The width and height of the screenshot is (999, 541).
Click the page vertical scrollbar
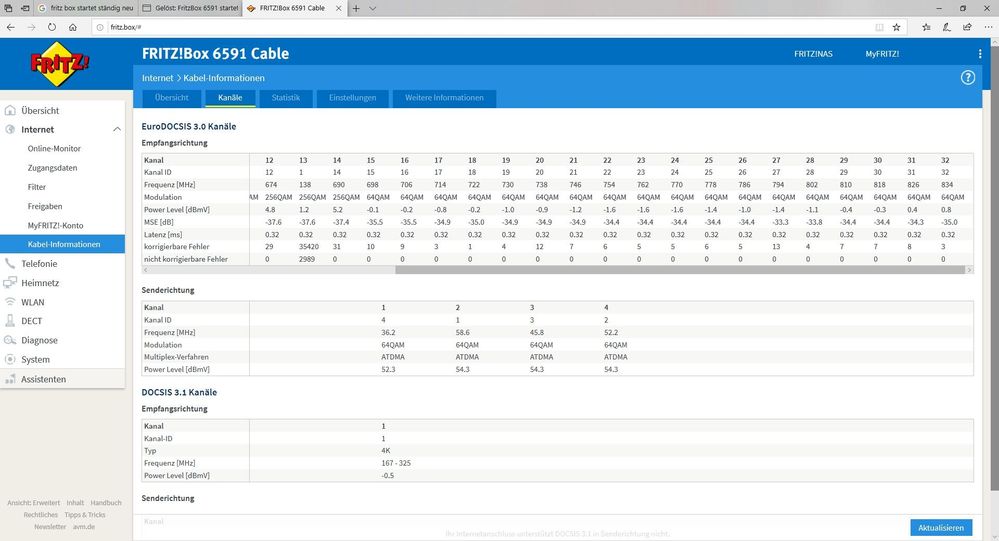click(x=995, y=268)
